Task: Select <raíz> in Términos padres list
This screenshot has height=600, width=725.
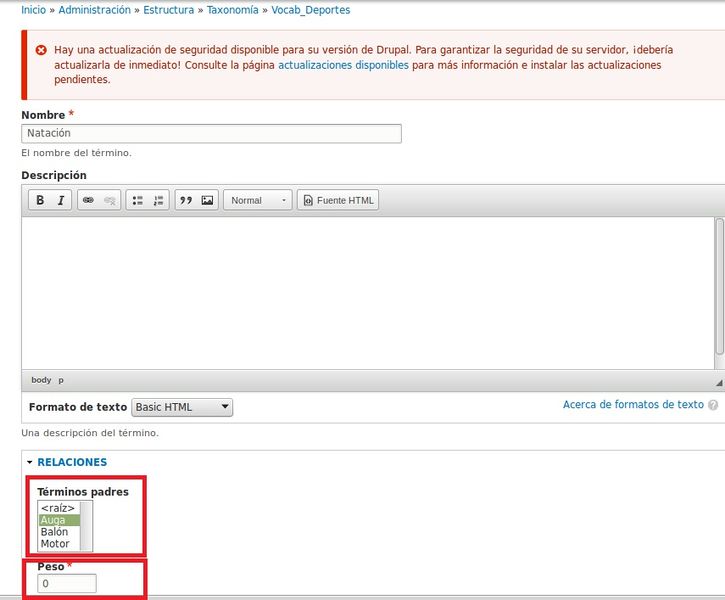Action: pyautogui.click(x=59, y=508)
